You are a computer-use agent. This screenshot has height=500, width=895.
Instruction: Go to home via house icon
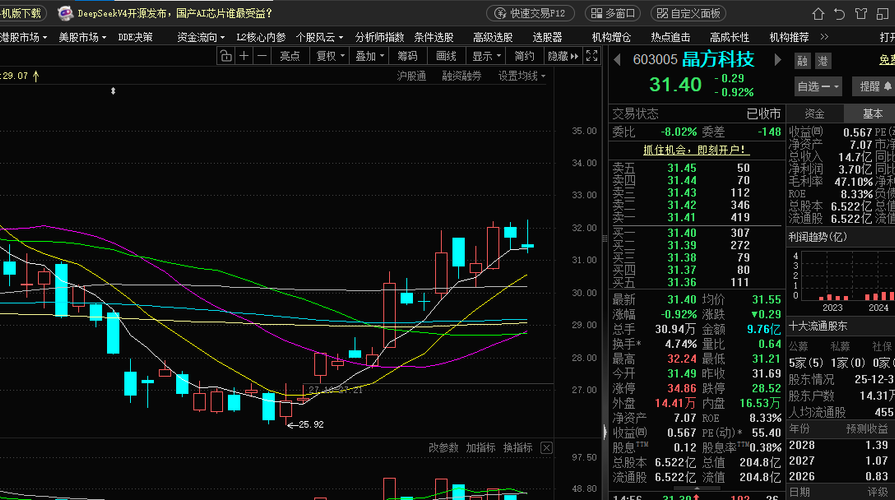818,14
